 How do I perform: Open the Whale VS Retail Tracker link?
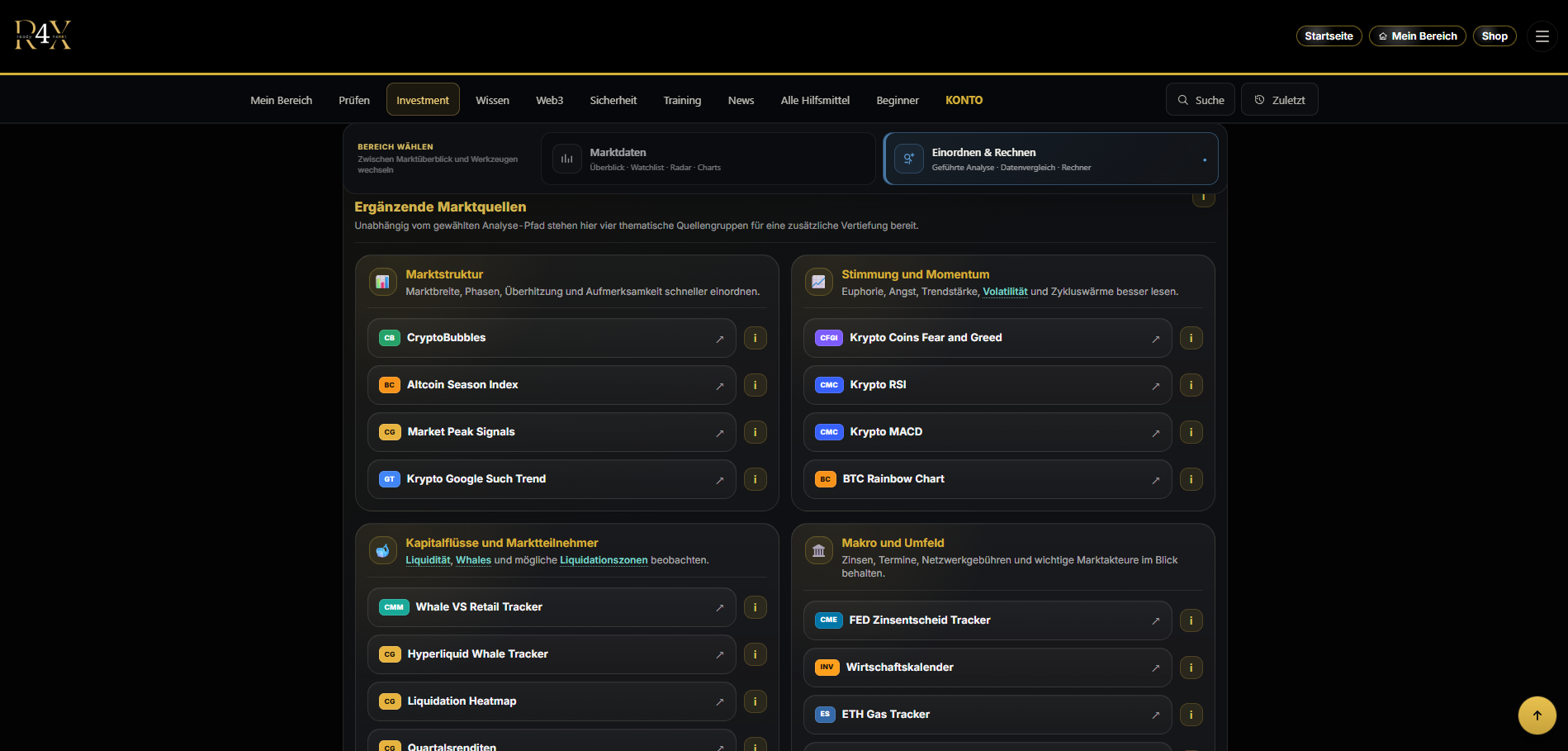point(552,607)
